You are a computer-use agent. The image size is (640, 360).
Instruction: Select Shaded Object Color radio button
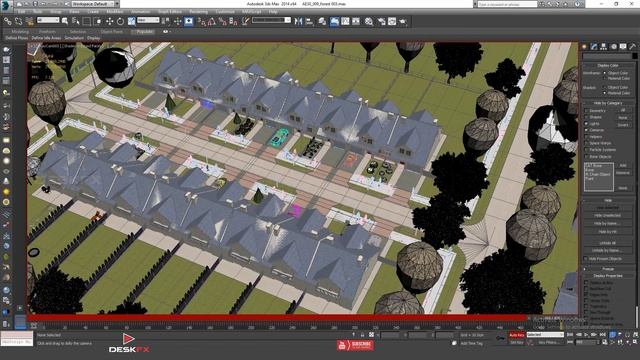click(x=604, y=87)
